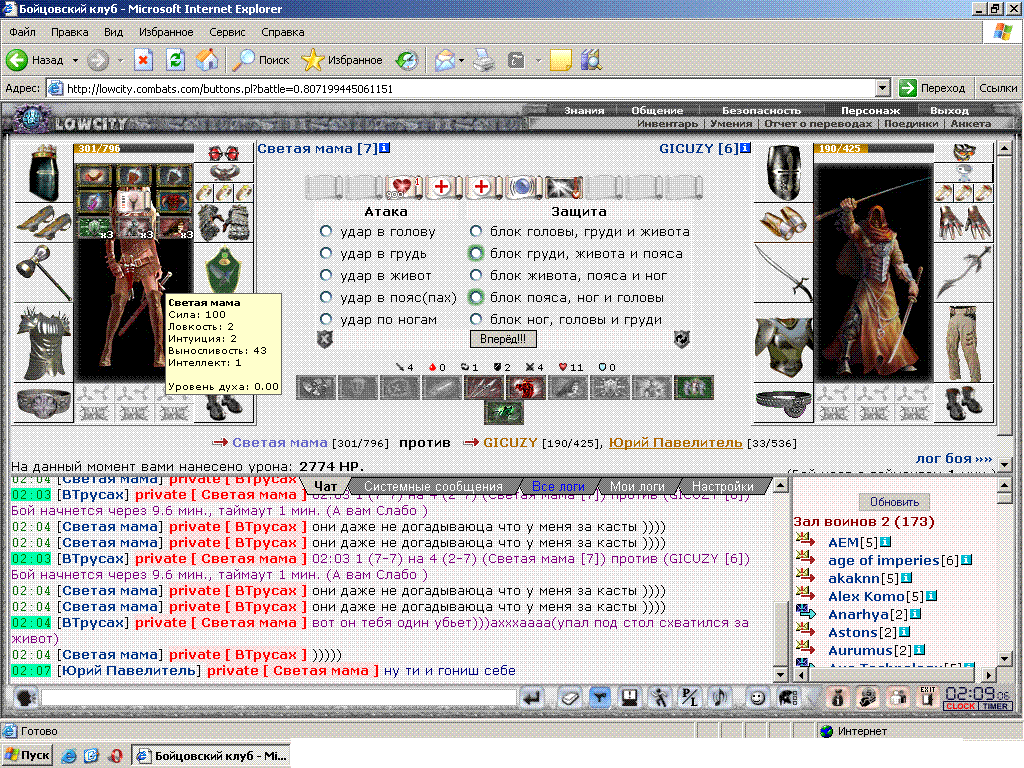
Task: Open the лог боя link
Action: 953,458
